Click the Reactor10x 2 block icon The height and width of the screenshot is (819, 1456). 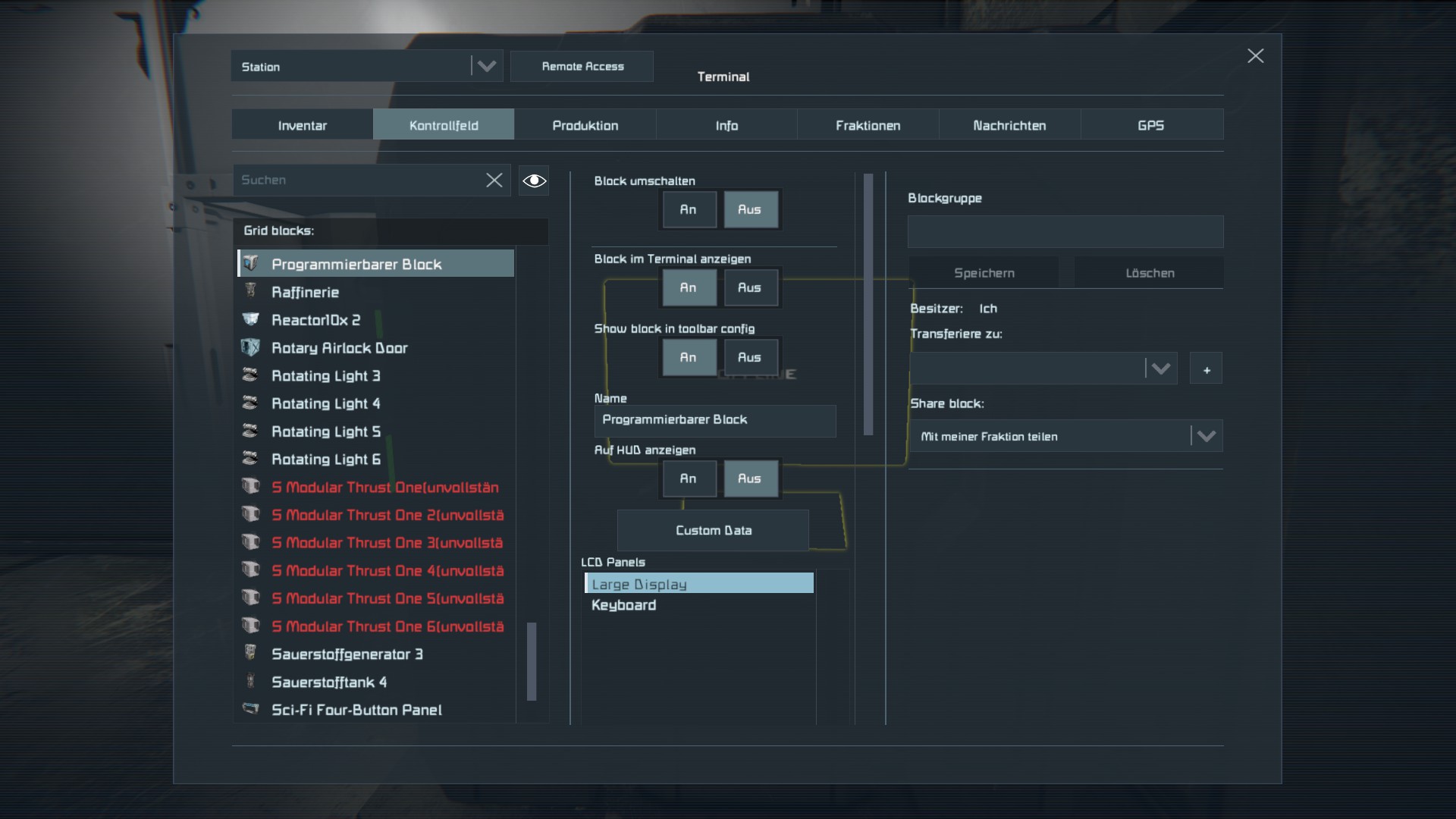251,319
